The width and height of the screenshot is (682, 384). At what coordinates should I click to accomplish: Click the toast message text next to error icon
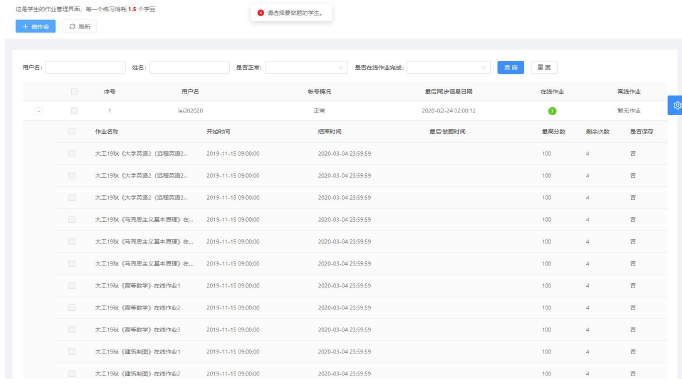tap(295, 13)
